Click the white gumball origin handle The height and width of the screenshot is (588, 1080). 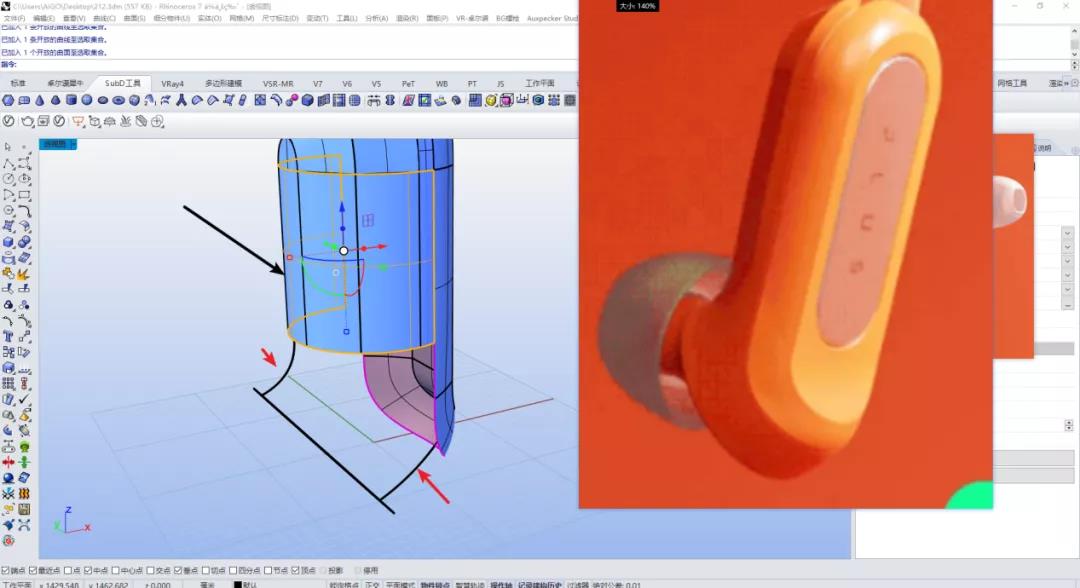[344, 251]
